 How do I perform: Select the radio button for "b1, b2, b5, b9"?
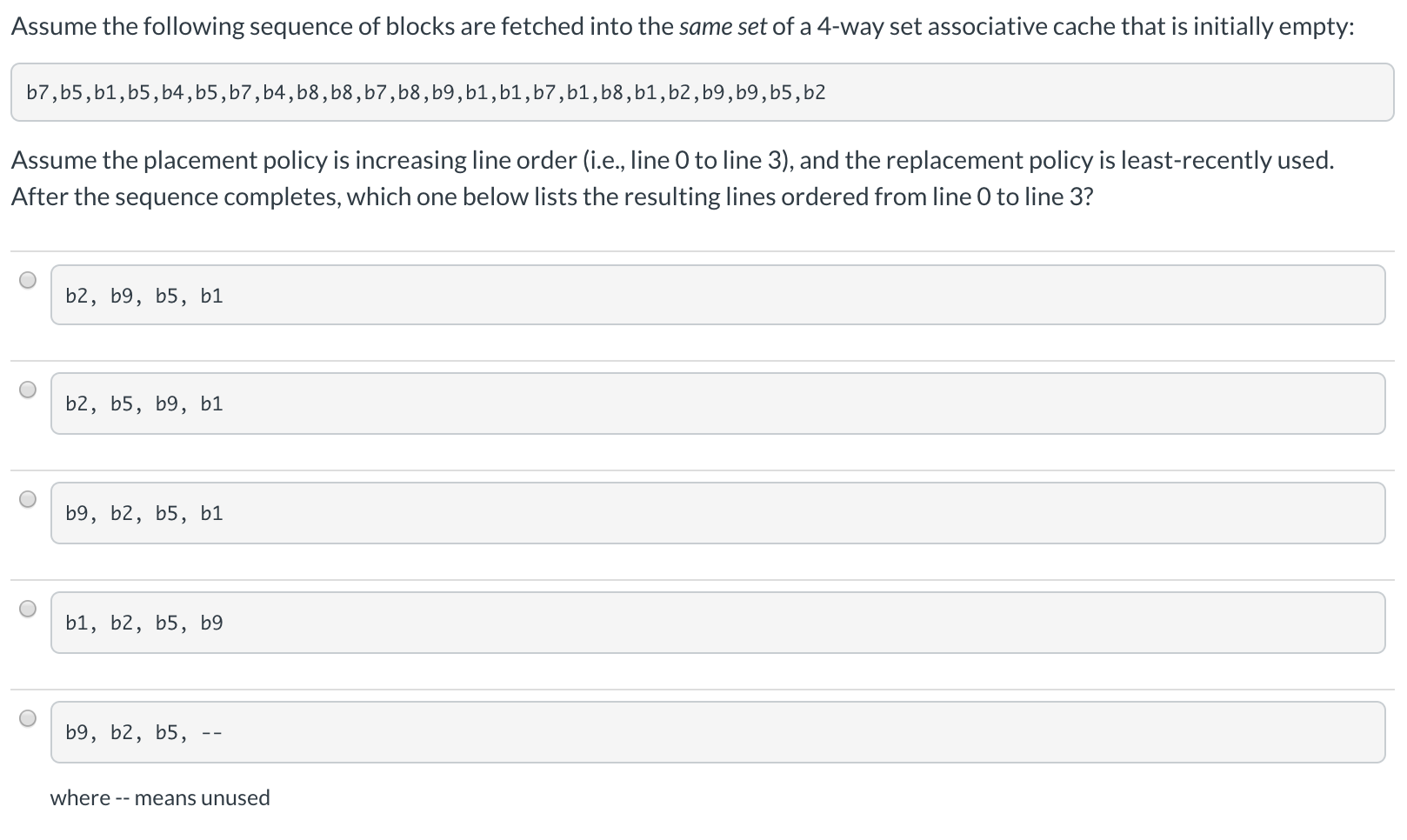(28, 609)
